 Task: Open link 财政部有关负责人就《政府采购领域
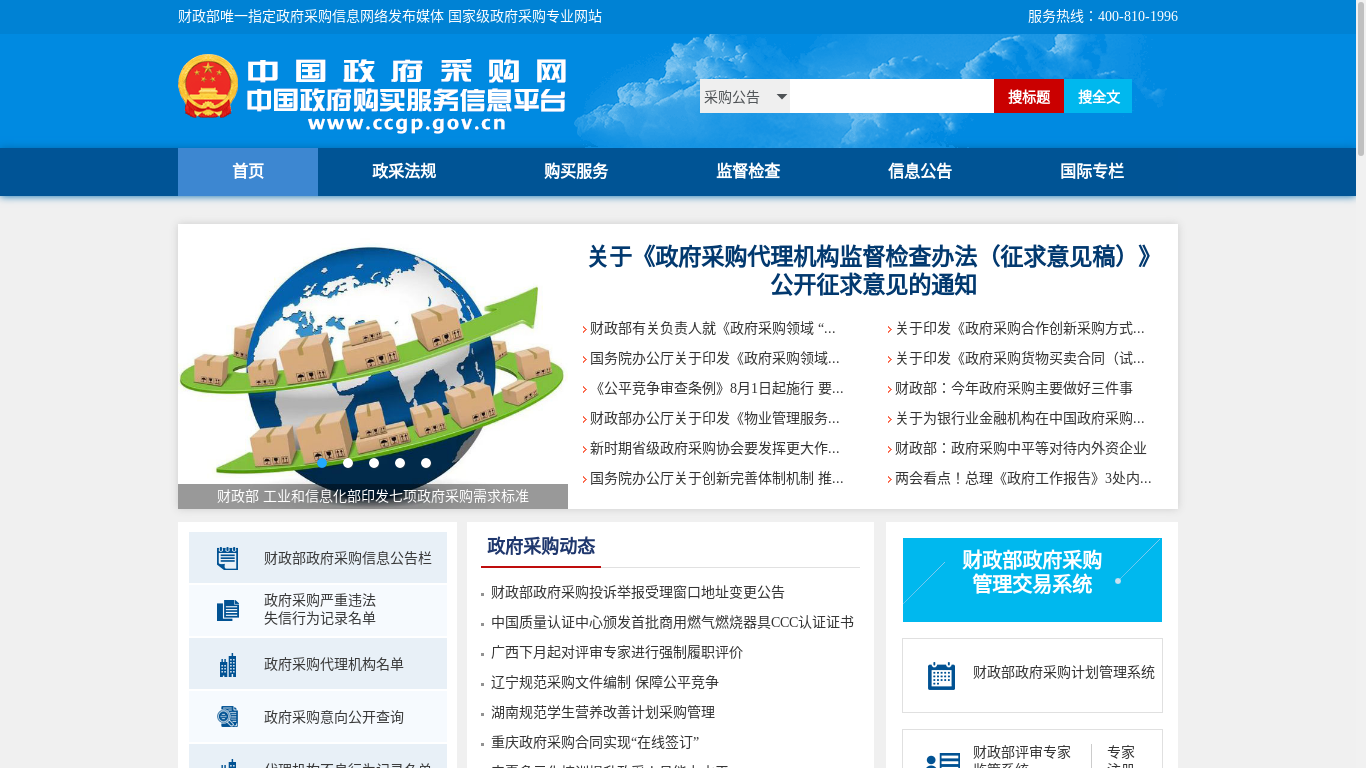point(712,328)
